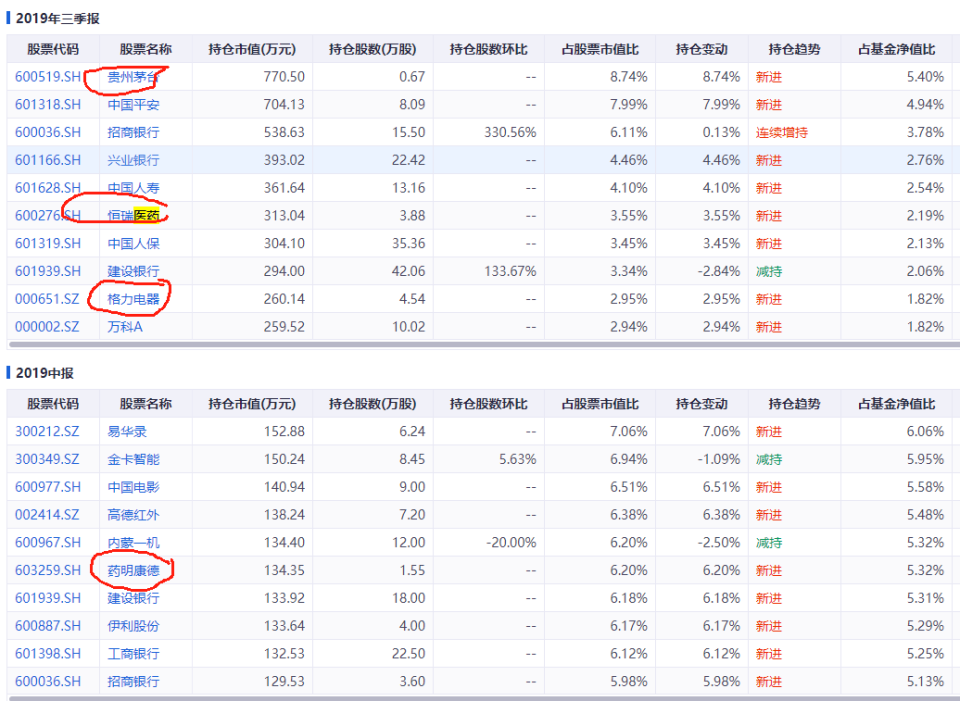Click 持仓股数环比 header in 2019年三季报 table

click(489, 50)
